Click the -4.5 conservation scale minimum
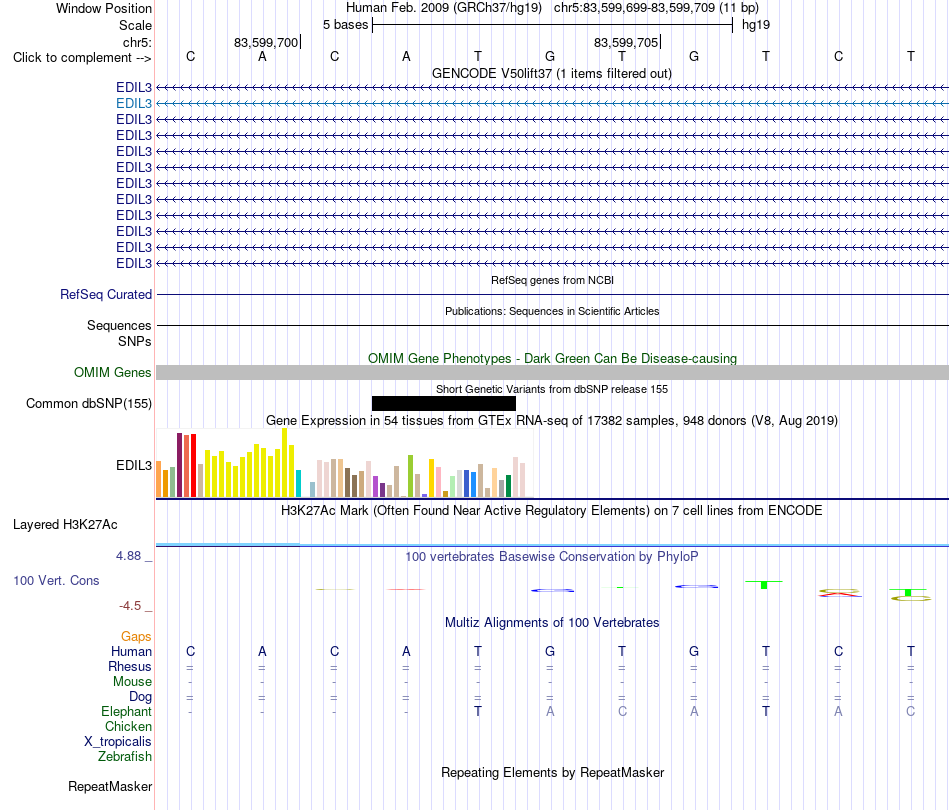This screenshot has height=810, width=950. (130, 606)
